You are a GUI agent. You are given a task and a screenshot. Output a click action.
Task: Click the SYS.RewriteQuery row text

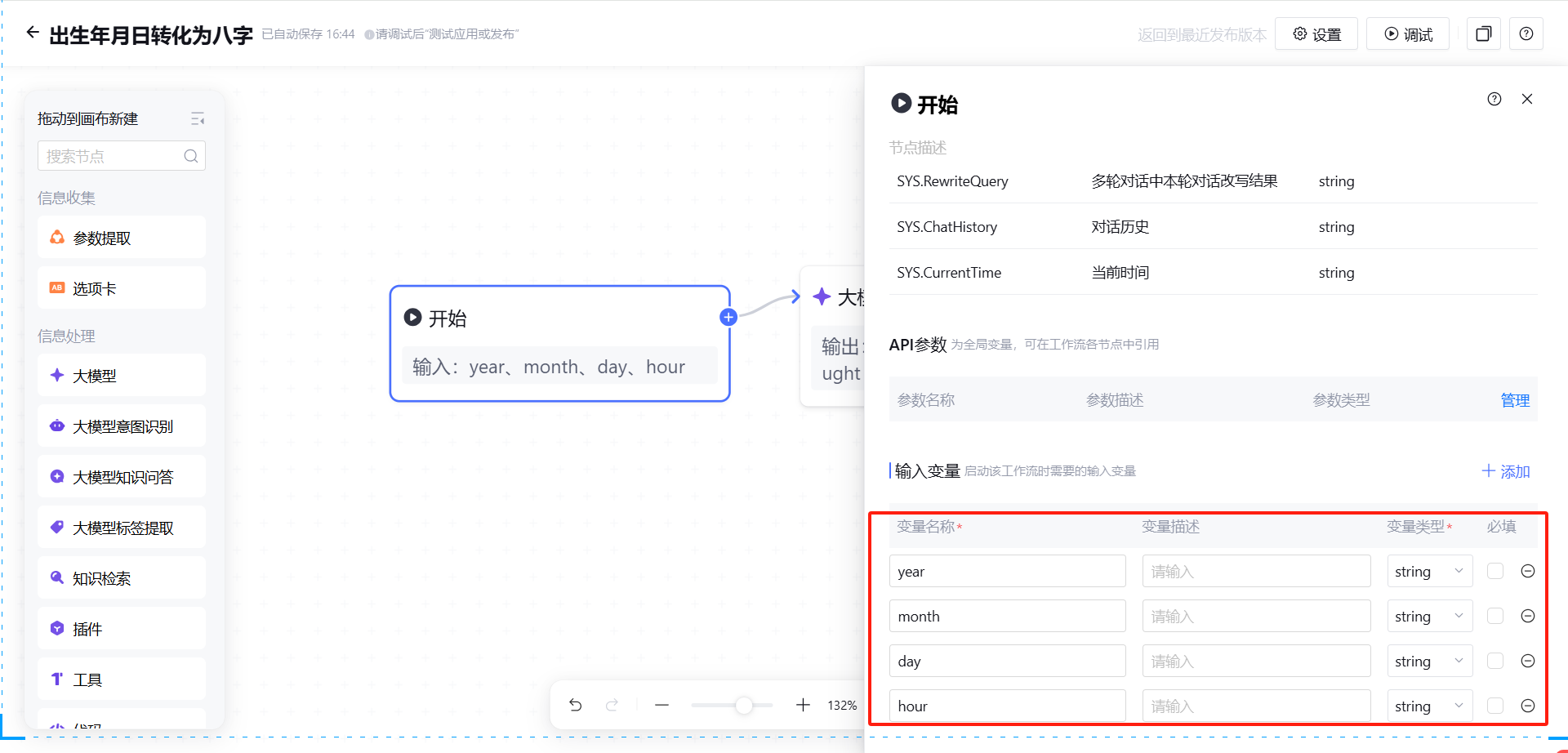coord(952,181)
